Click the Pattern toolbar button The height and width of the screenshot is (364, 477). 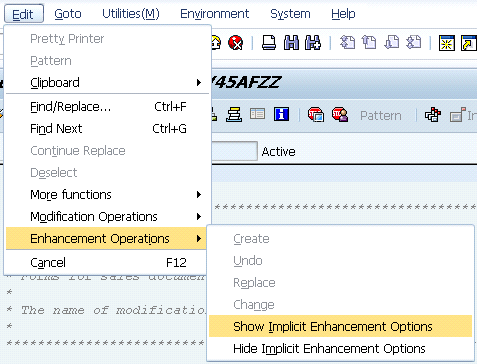(x=381, y=116)
